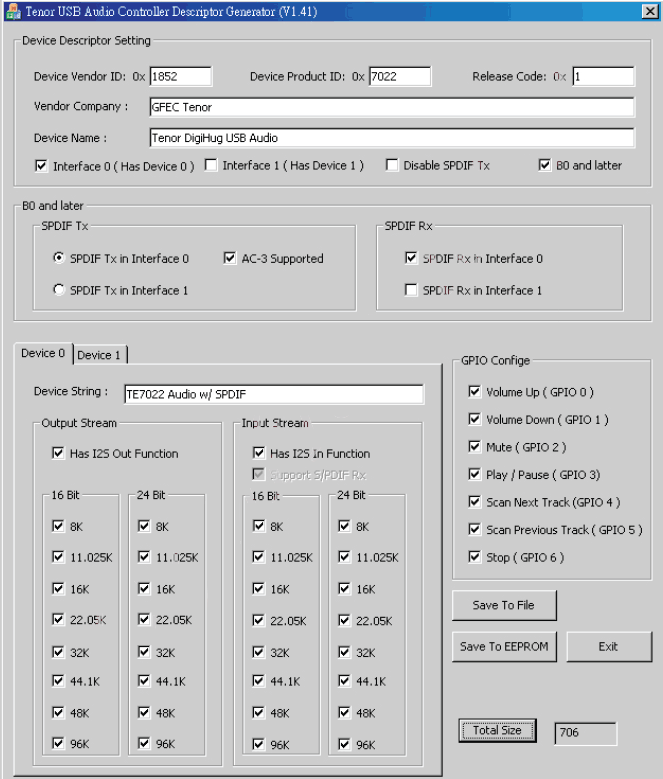This screenshot has height=779, width=663.
Task: Toggle Interface 0 (Has Device 0) checkbox
Action: pos(41,165)
